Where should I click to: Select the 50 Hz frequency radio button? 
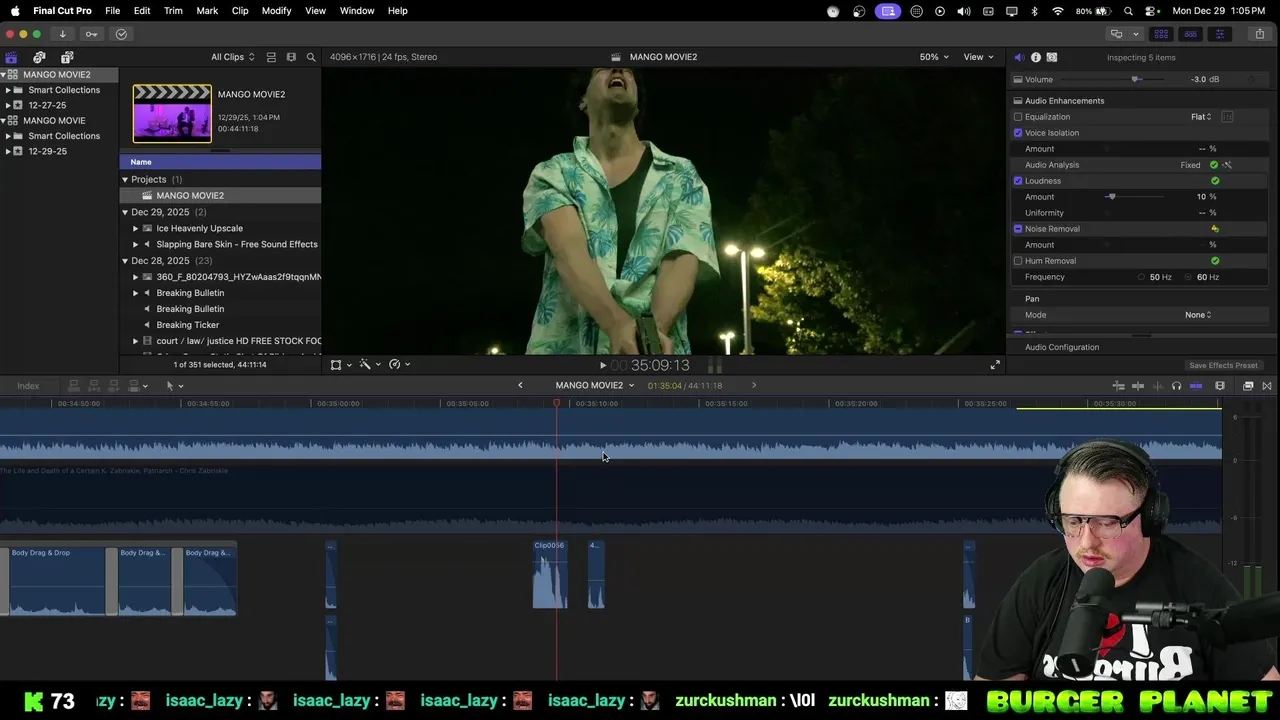coord(1141,277)
